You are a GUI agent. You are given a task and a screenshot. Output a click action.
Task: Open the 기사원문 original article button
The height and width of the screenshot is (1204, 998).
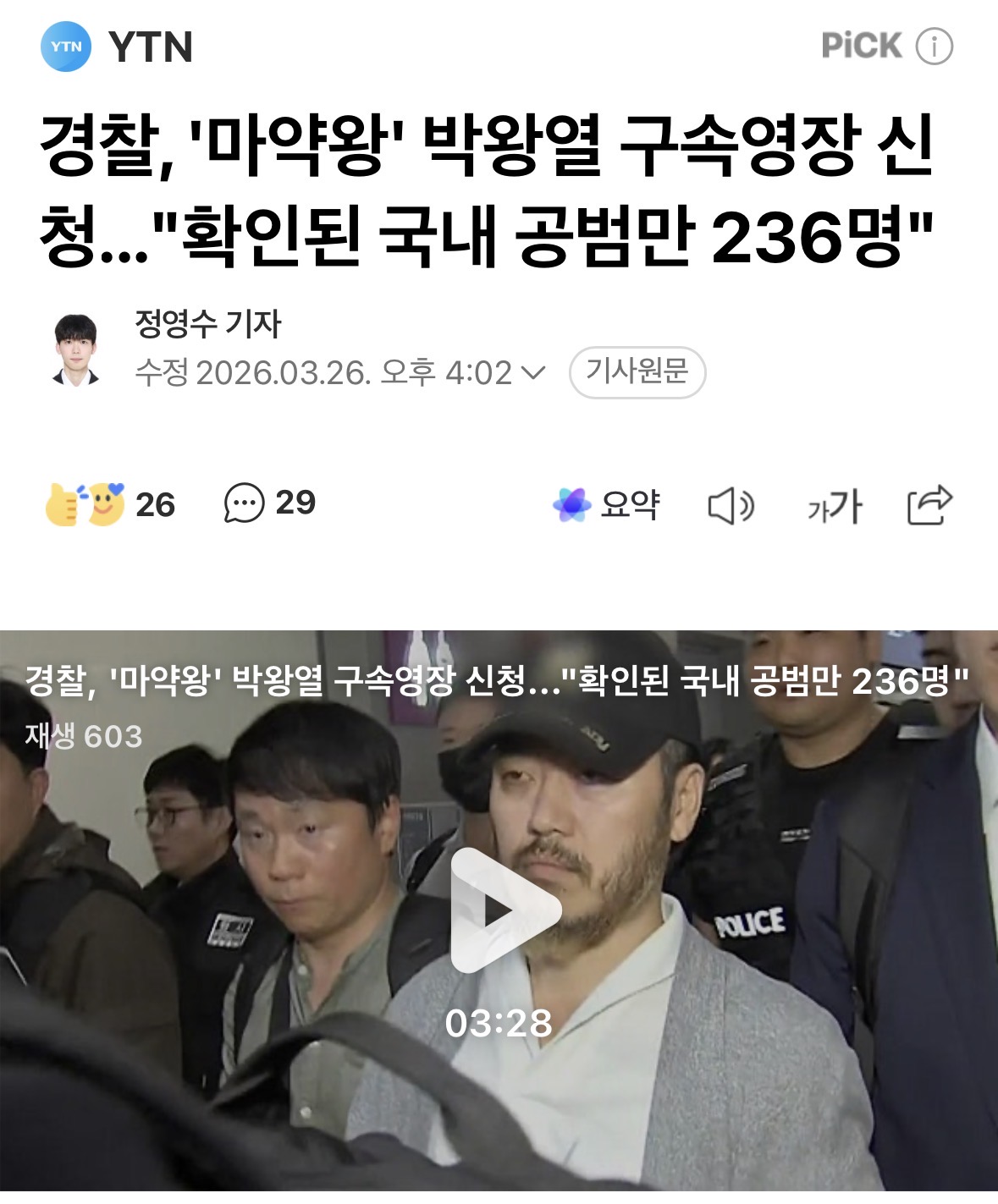pos(637,372)
